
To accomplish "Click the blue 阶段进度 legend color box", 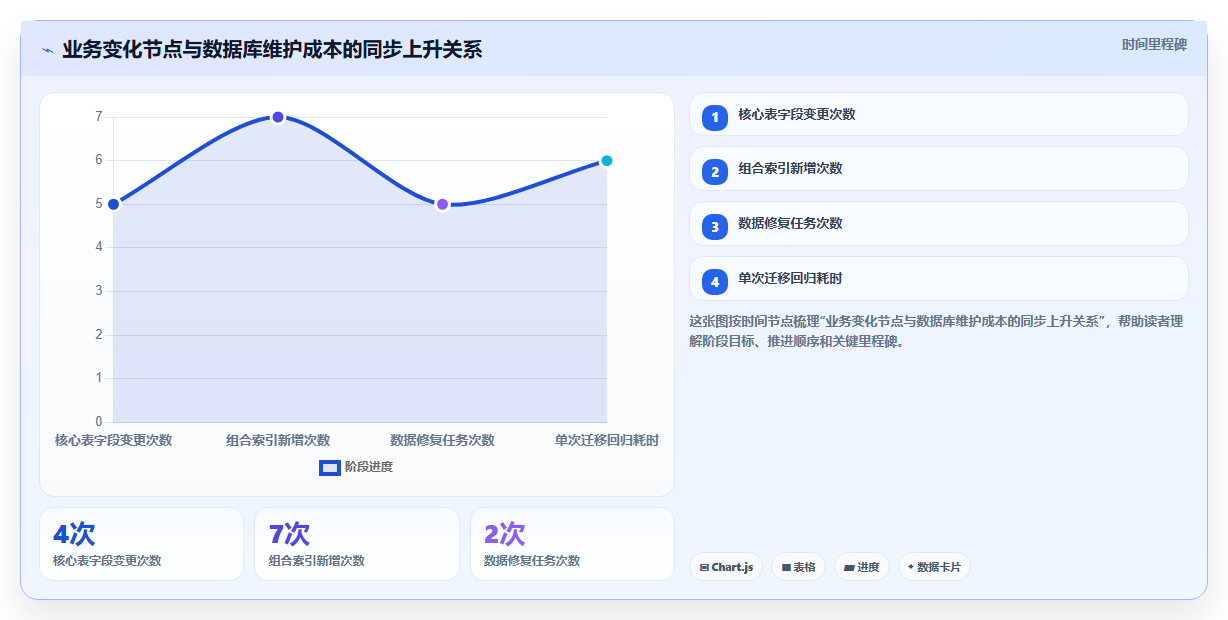I will pyautogui.click(x=330, y=467).
